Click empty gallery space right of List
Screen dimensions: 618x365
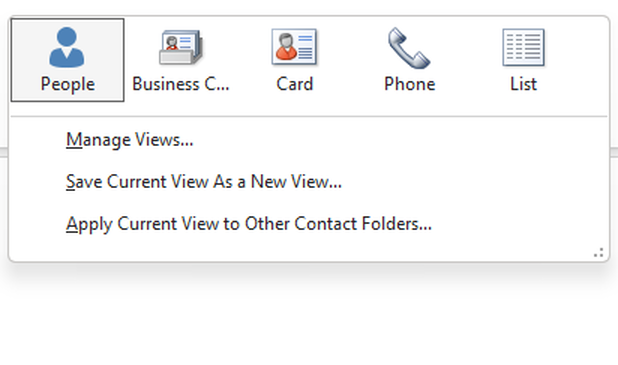pyautogui.click(x=577, y=59)
